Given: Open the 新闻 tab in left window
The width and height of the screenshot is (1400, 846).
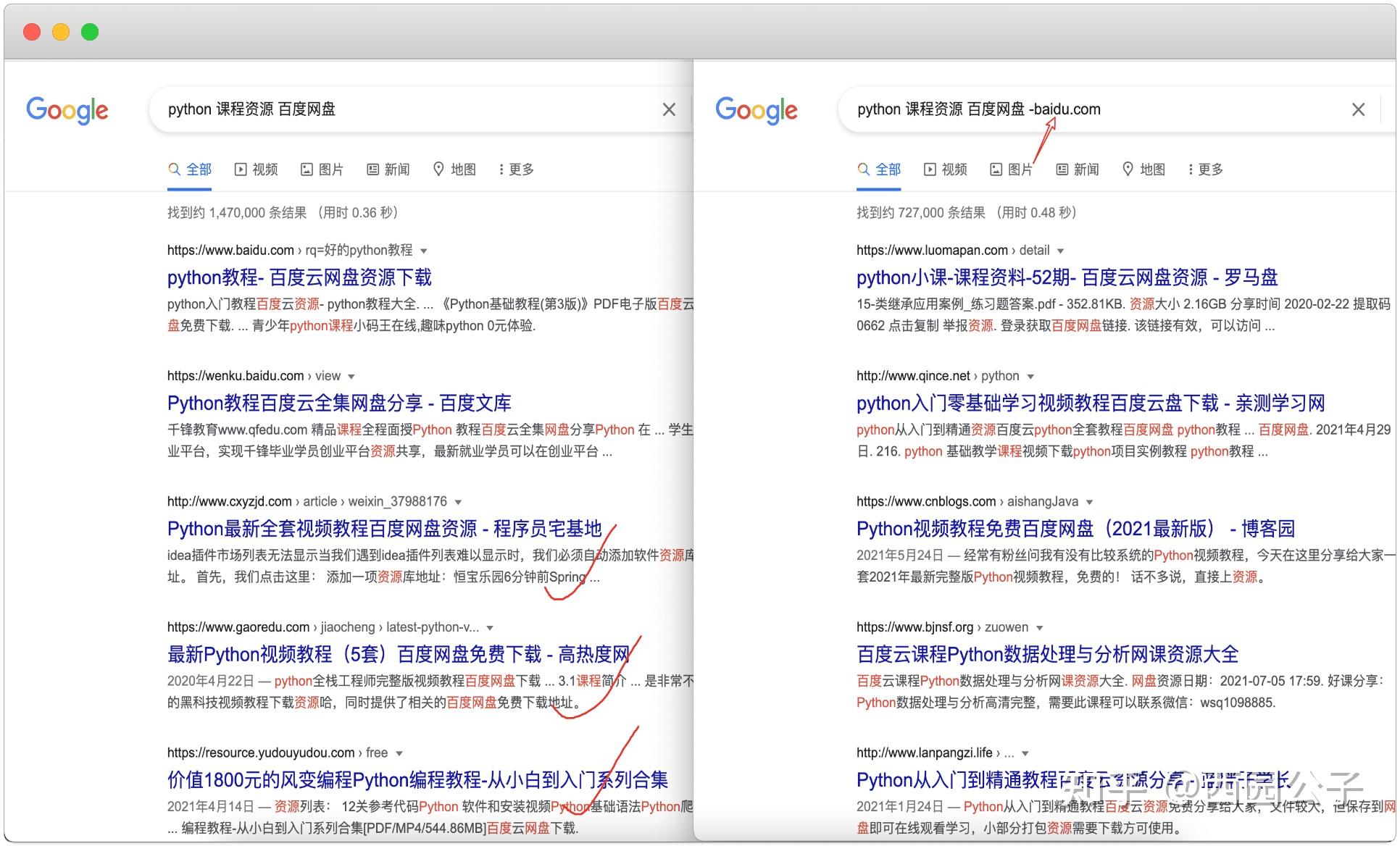Looking at the screenshot, I should point(388,169).
